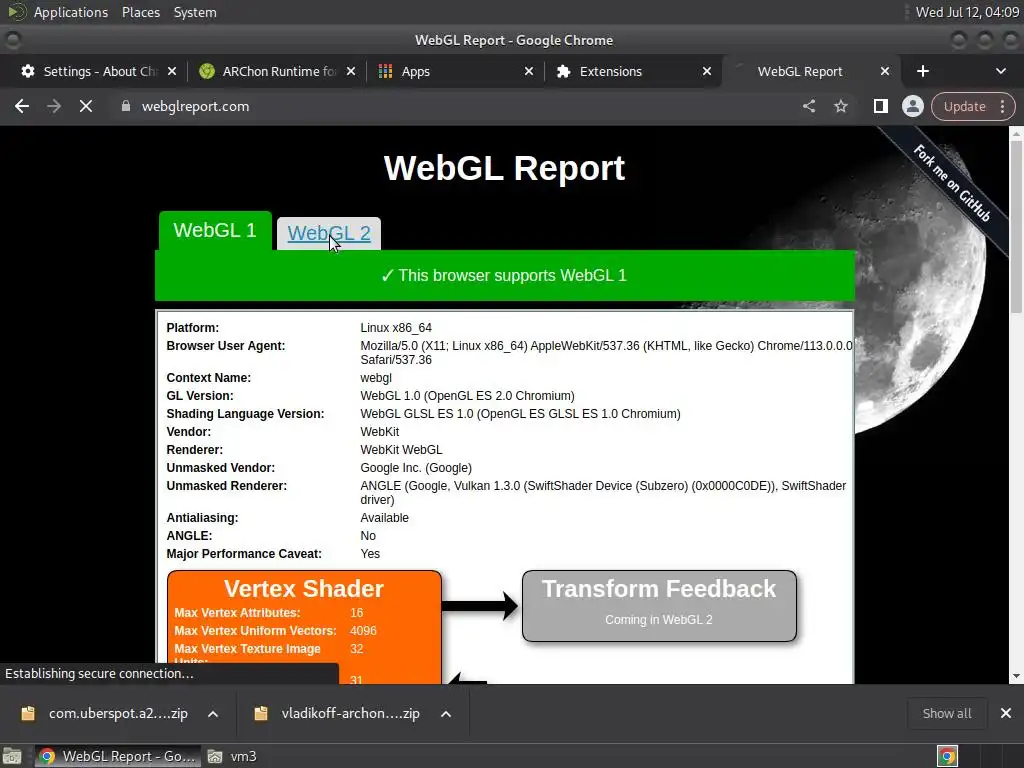Click the 'Google Inc. (Google)' vendor value
Viewport: 1024px width, 768px height.
(416, 468)
